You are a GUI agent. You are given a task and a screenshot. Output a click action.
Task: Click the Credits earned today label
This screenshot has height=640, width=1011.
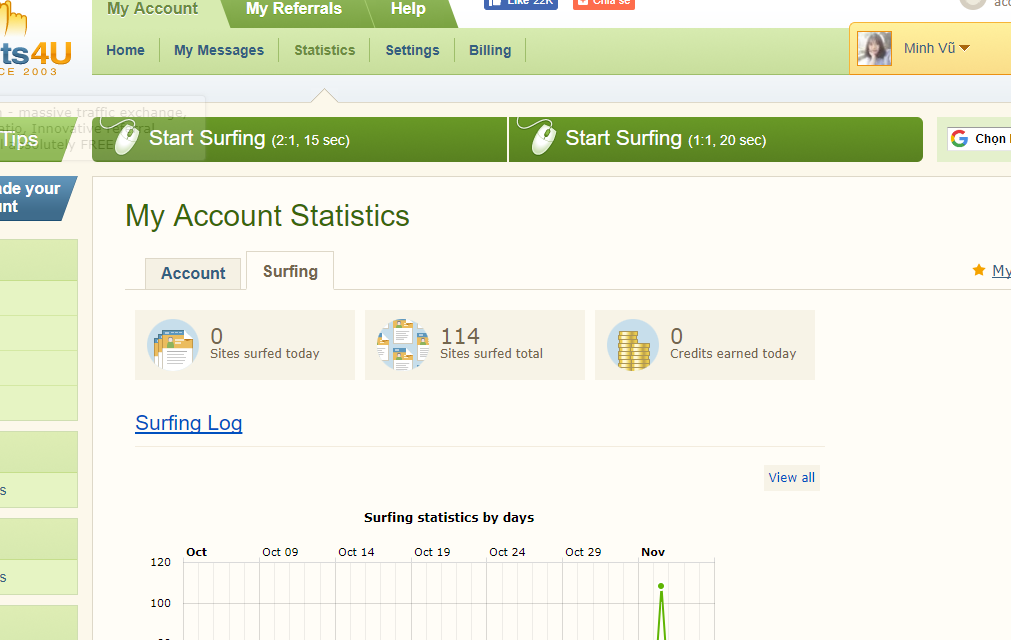tap(733, 353)
